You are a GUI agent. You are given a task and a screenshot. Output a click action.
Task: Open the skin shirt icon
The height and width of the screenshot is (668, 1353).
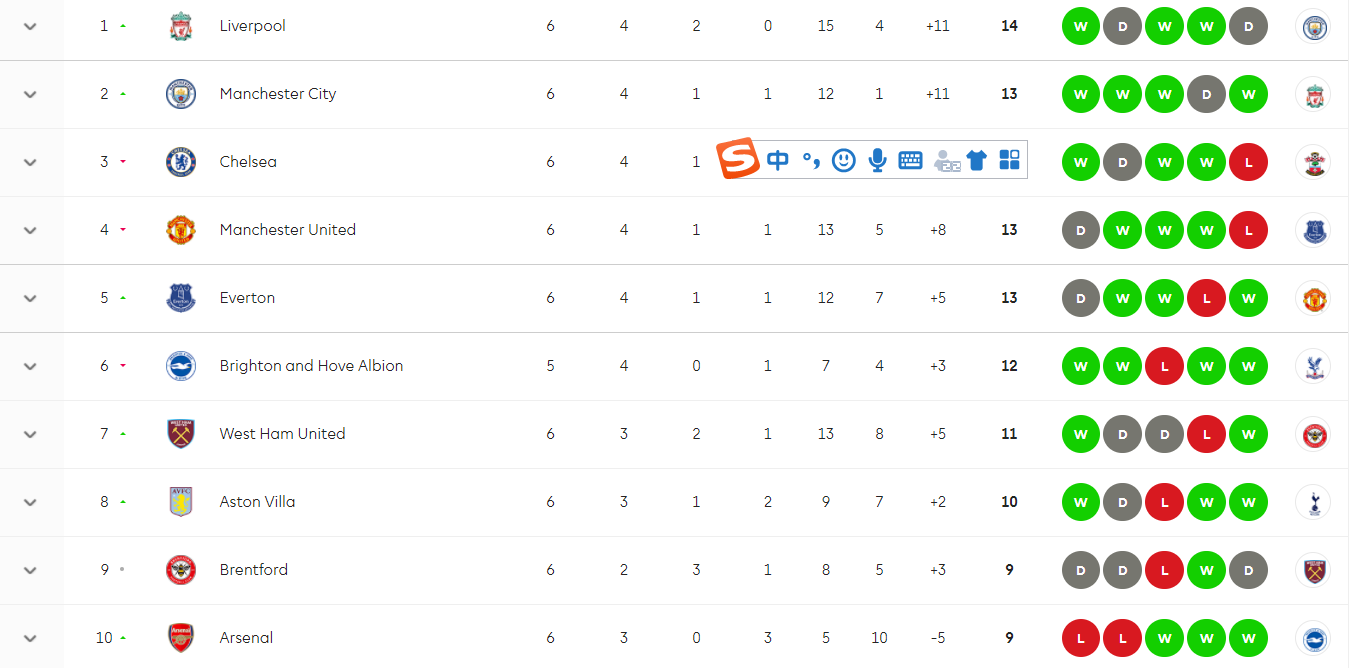pyautogui.click(x=976, y=160)
